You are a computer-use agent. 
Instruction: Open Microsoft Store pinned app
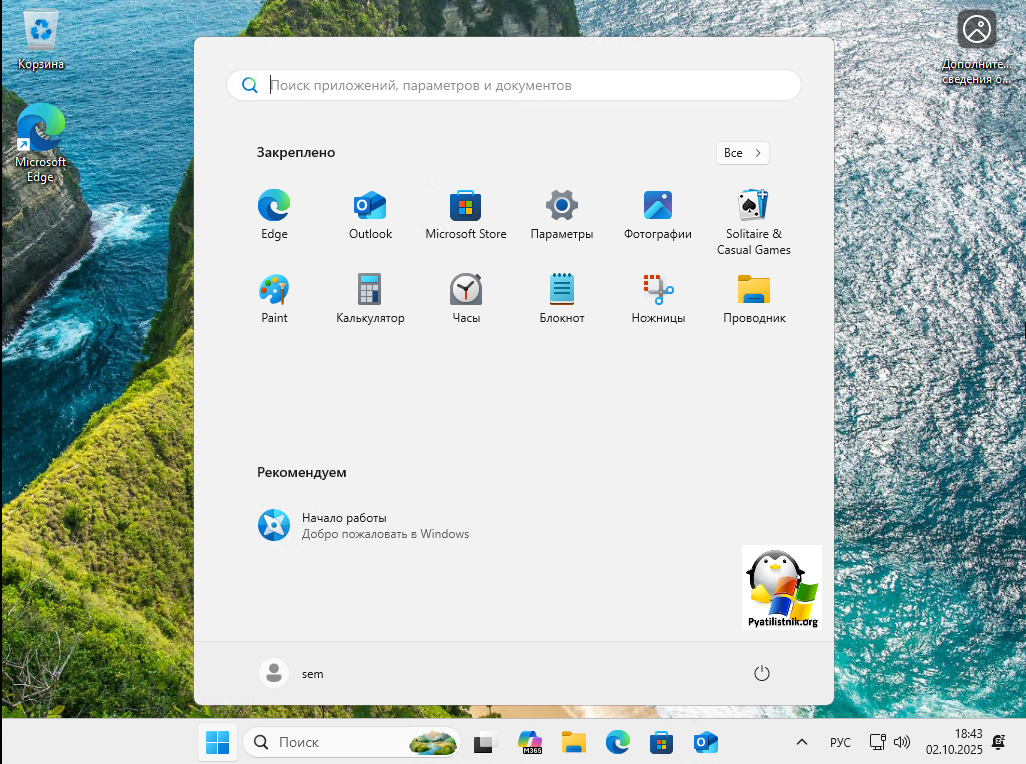point(466,206)
